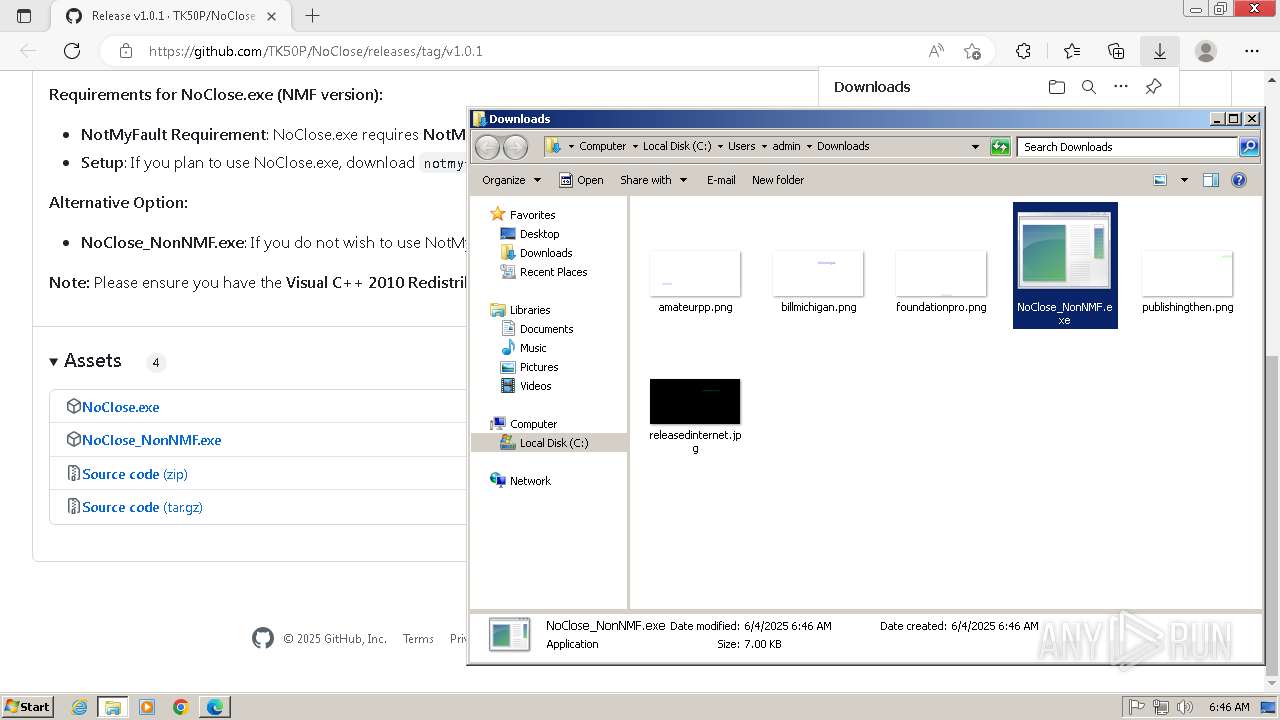
Task: Select Desktop in Favorites
Action: (x=539, y=234)
